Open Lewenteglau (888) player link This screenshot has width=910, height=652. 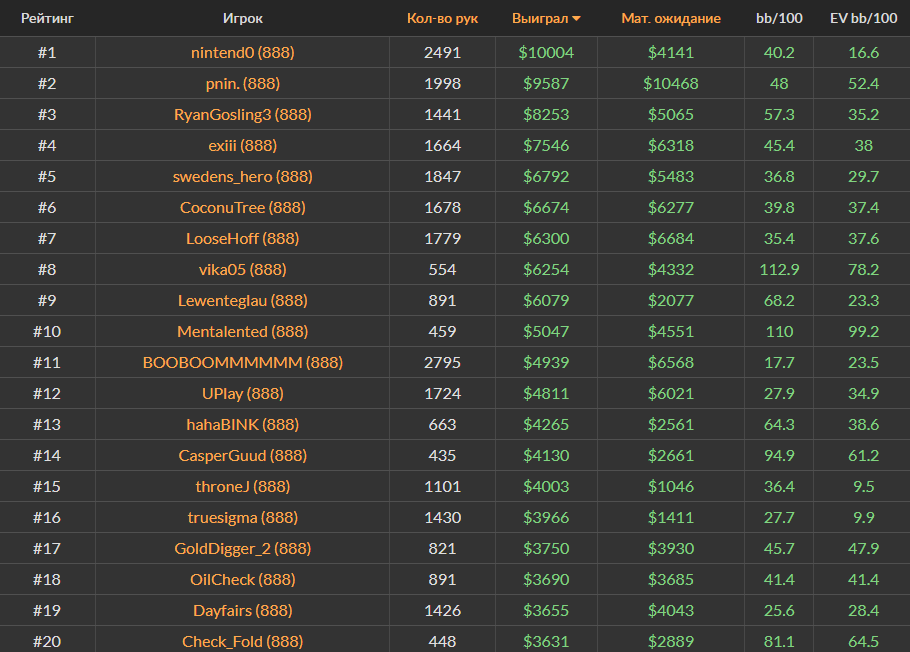(242, 300)
